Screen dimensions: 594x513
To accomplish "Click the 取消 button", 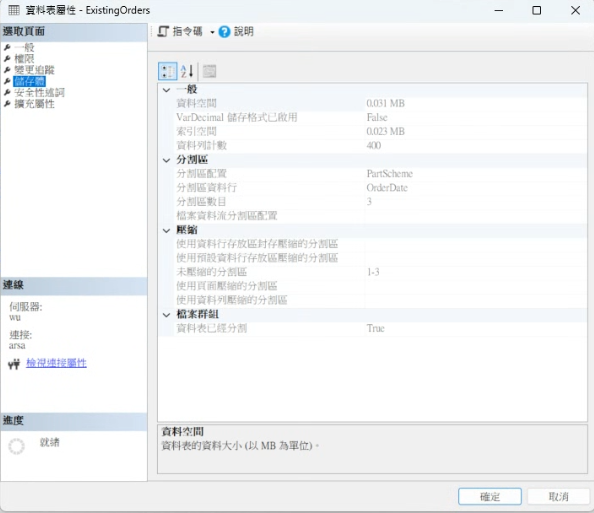I will [x=559, y=496].
